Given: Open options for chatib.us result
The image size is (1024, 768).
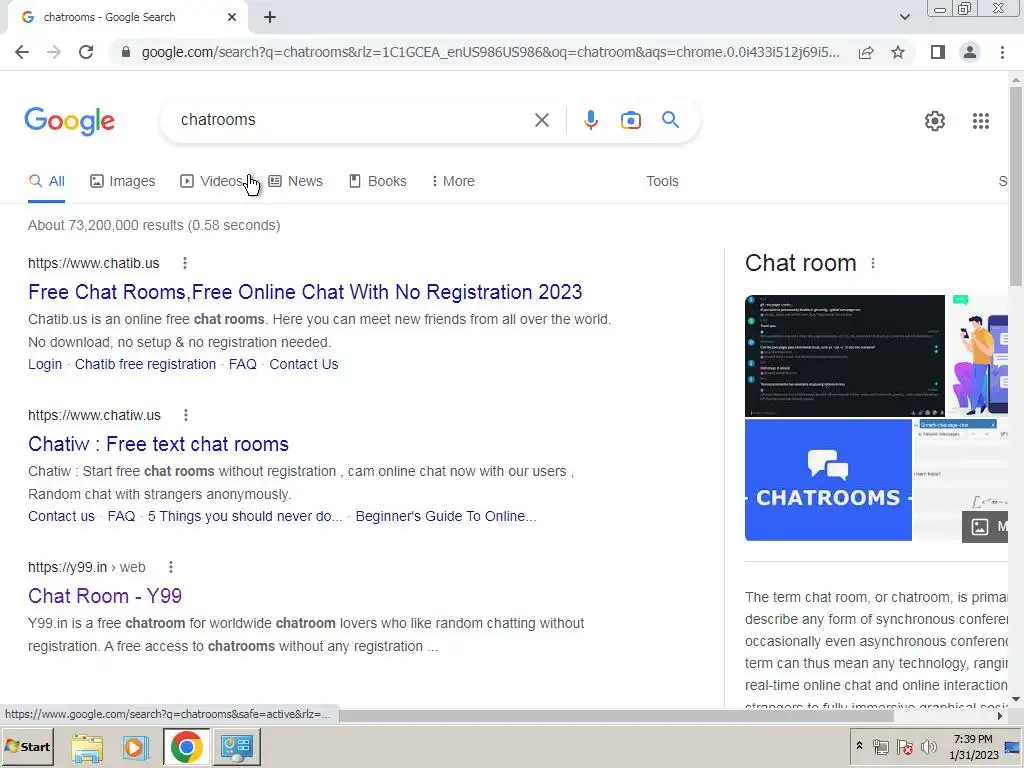Looking at the screenshot, I should pyautogui.click(x=185, y=263).
